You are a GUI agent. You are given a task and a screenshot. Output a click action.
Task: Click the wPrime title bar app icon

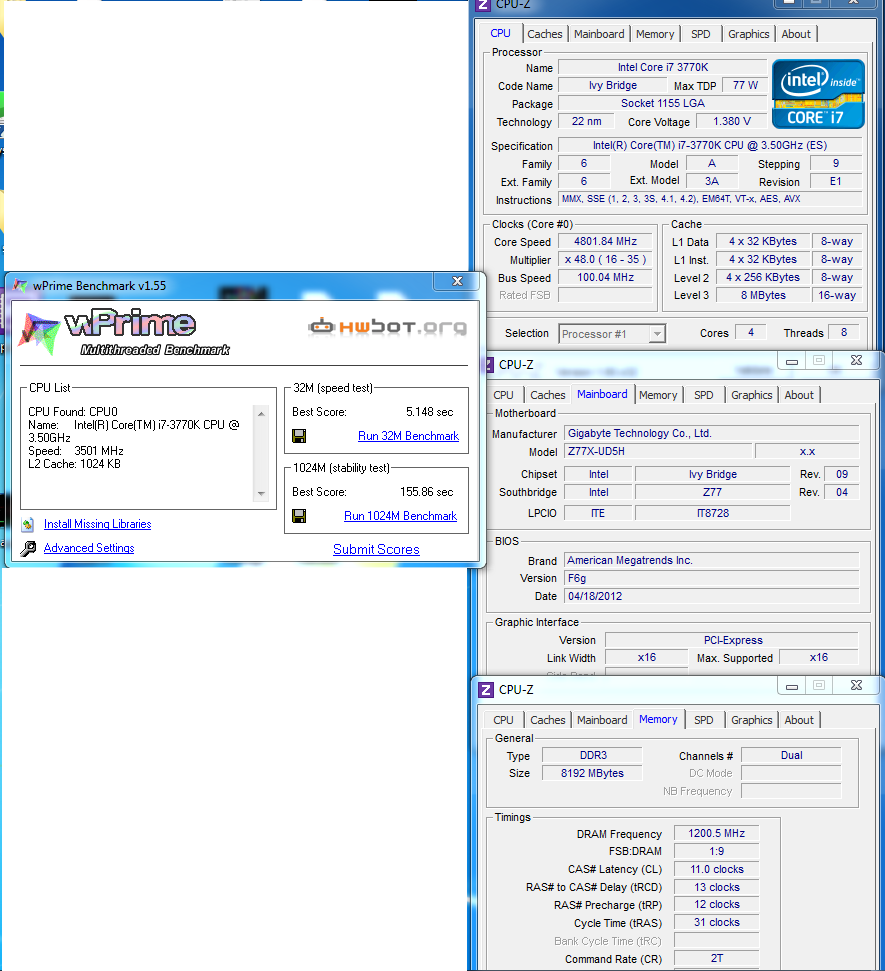tap(20, 285)
